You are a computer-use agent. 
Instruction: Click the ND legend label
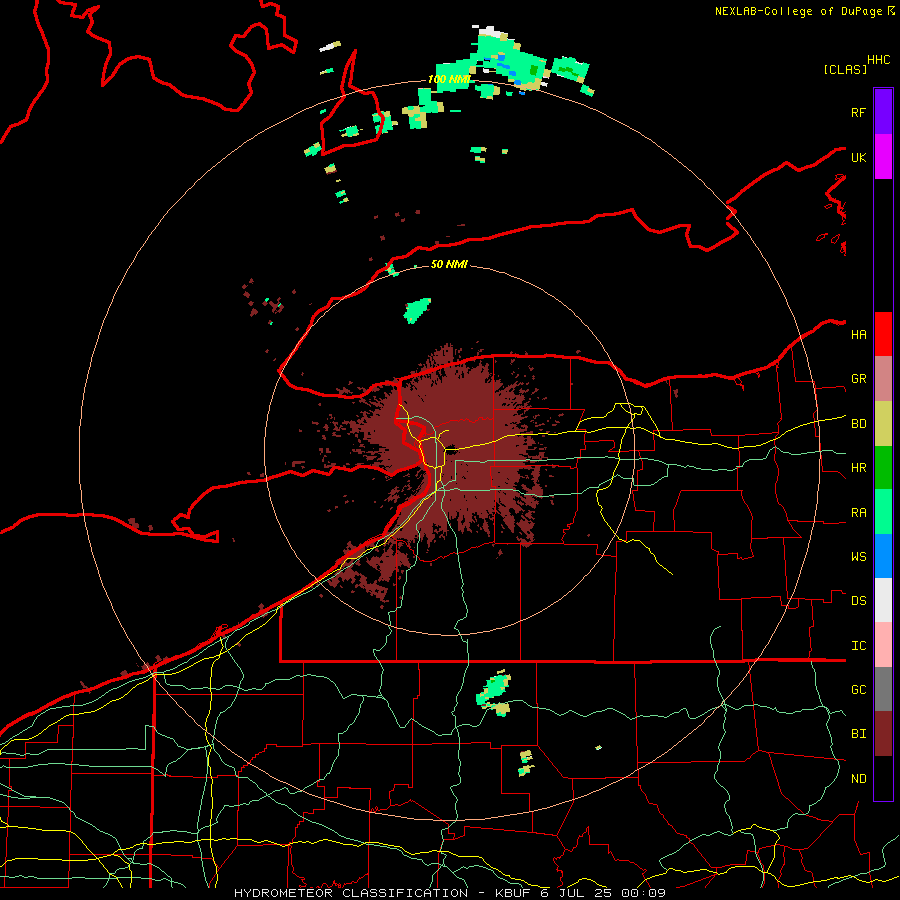pos(858,779)
